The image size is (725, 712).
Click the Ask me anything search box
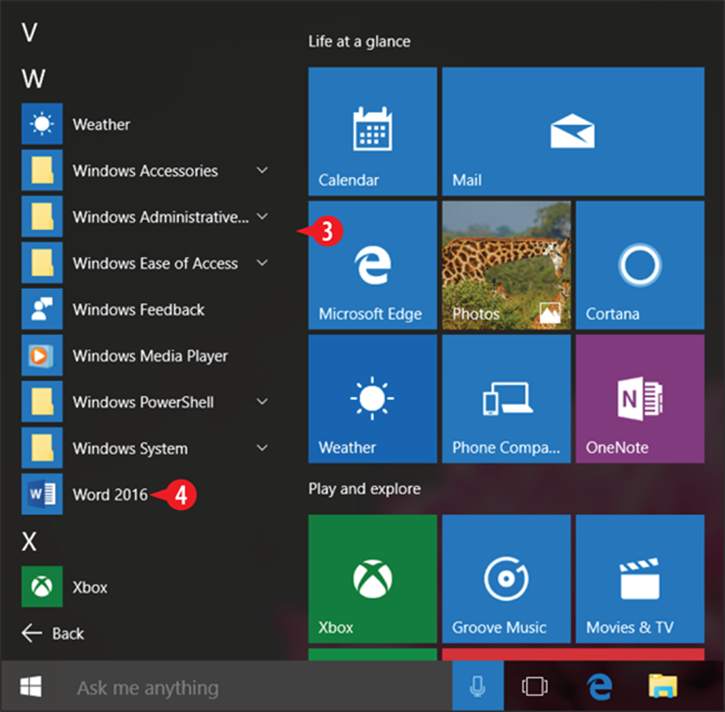pyautogui.click(x=256, y=687)
